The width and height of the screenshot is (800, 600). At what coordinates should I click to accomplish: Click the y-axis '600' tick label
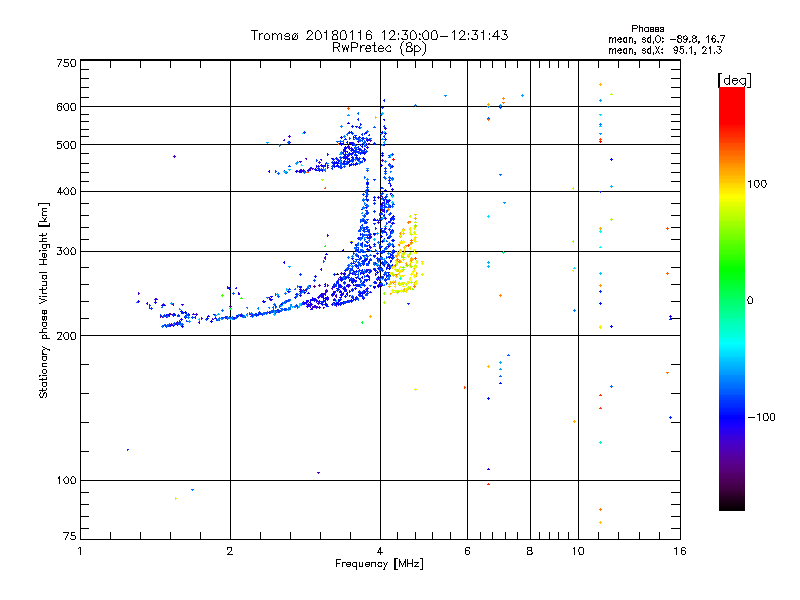pyautogui.click(x=66, y=107)
